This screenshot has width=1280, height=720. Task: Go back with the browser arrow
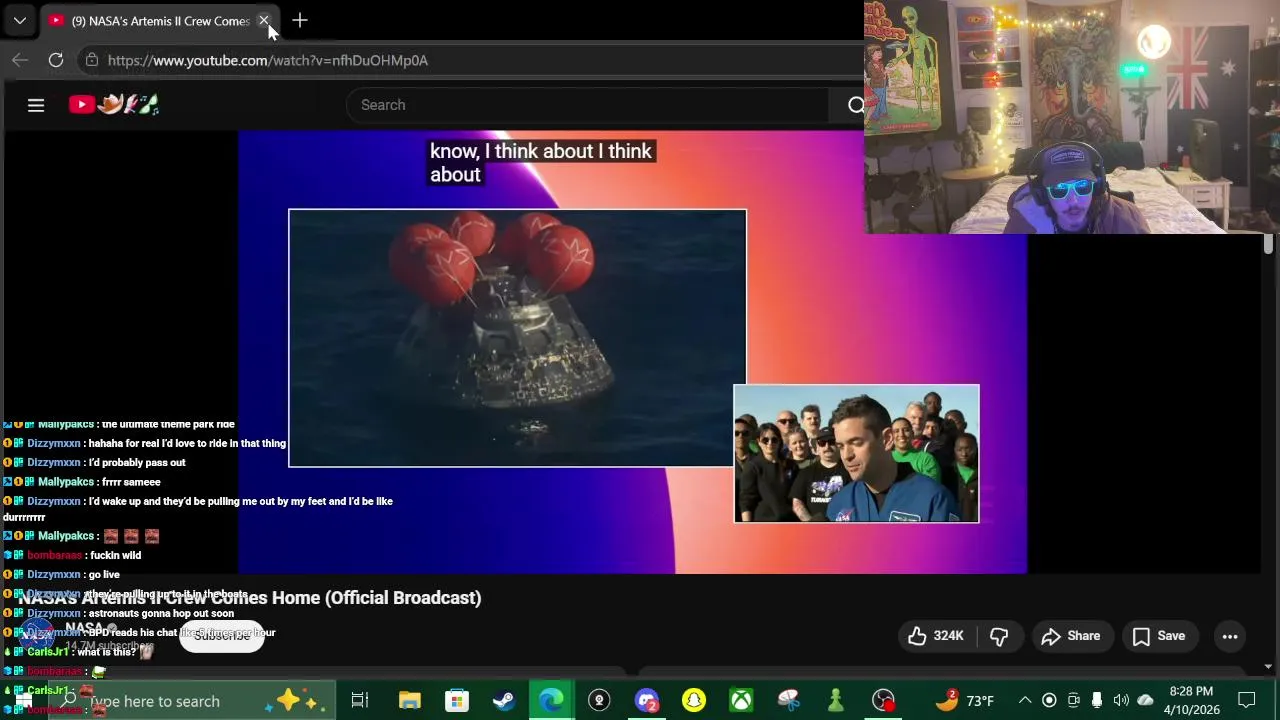pos(20,60)
